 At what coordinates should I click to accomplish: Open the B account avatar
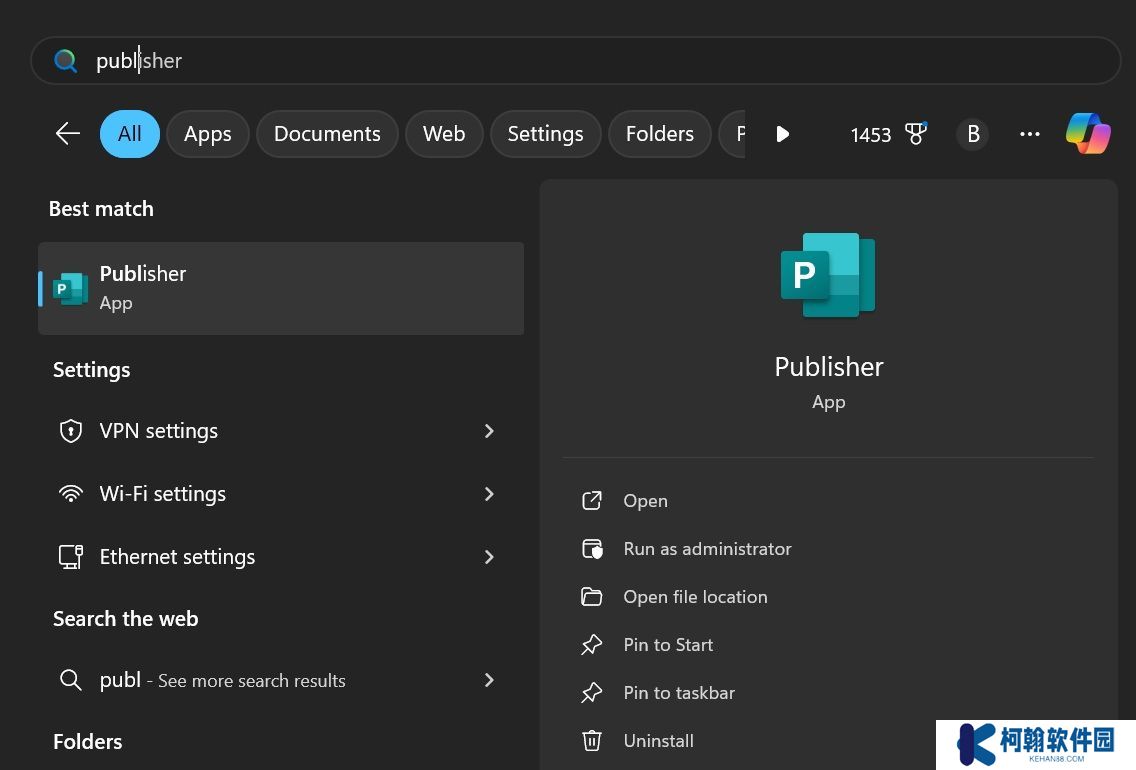(973, 134)
